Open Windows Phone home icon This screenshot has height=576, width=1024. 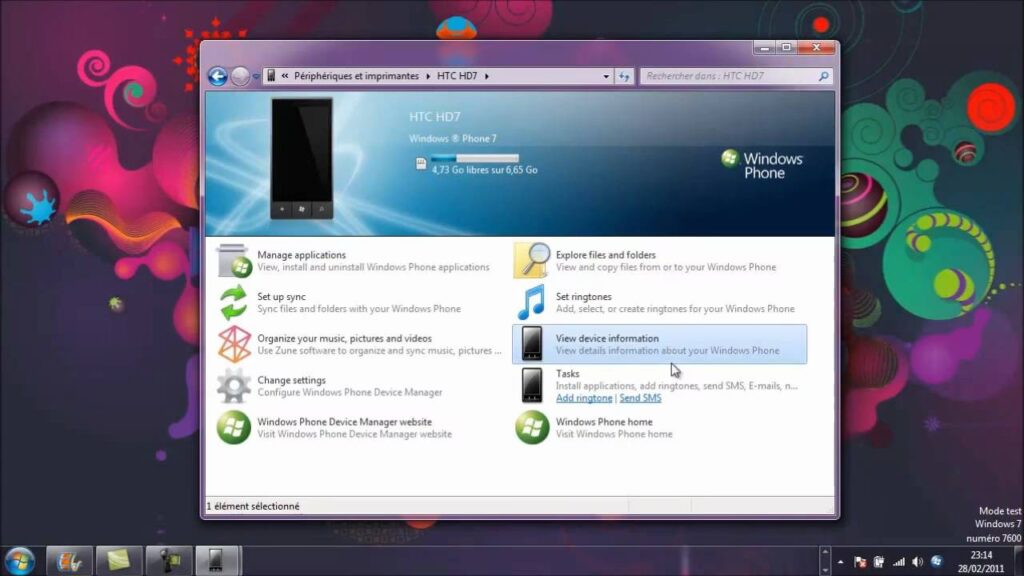tap(532, 428)
